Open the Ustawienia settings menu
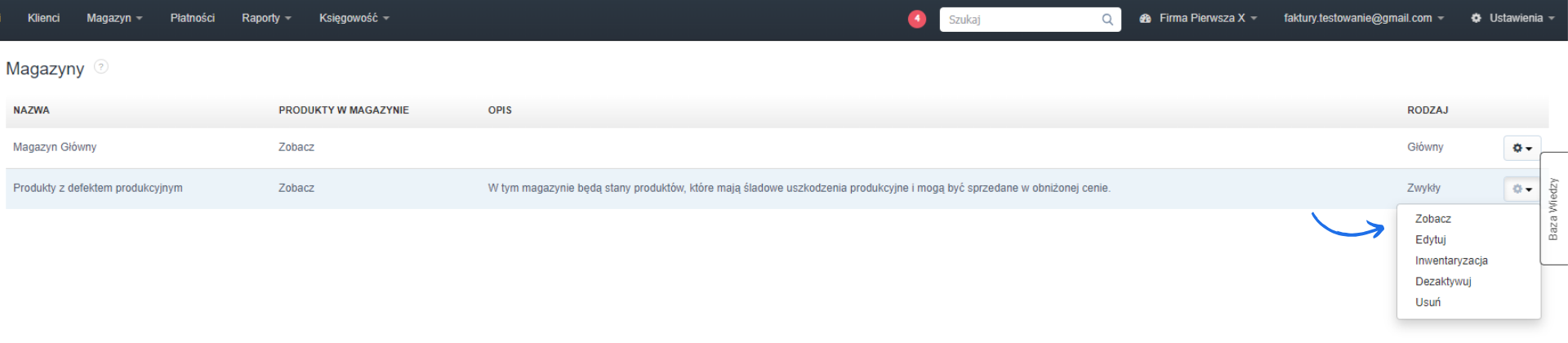 tap(1512, 18)
